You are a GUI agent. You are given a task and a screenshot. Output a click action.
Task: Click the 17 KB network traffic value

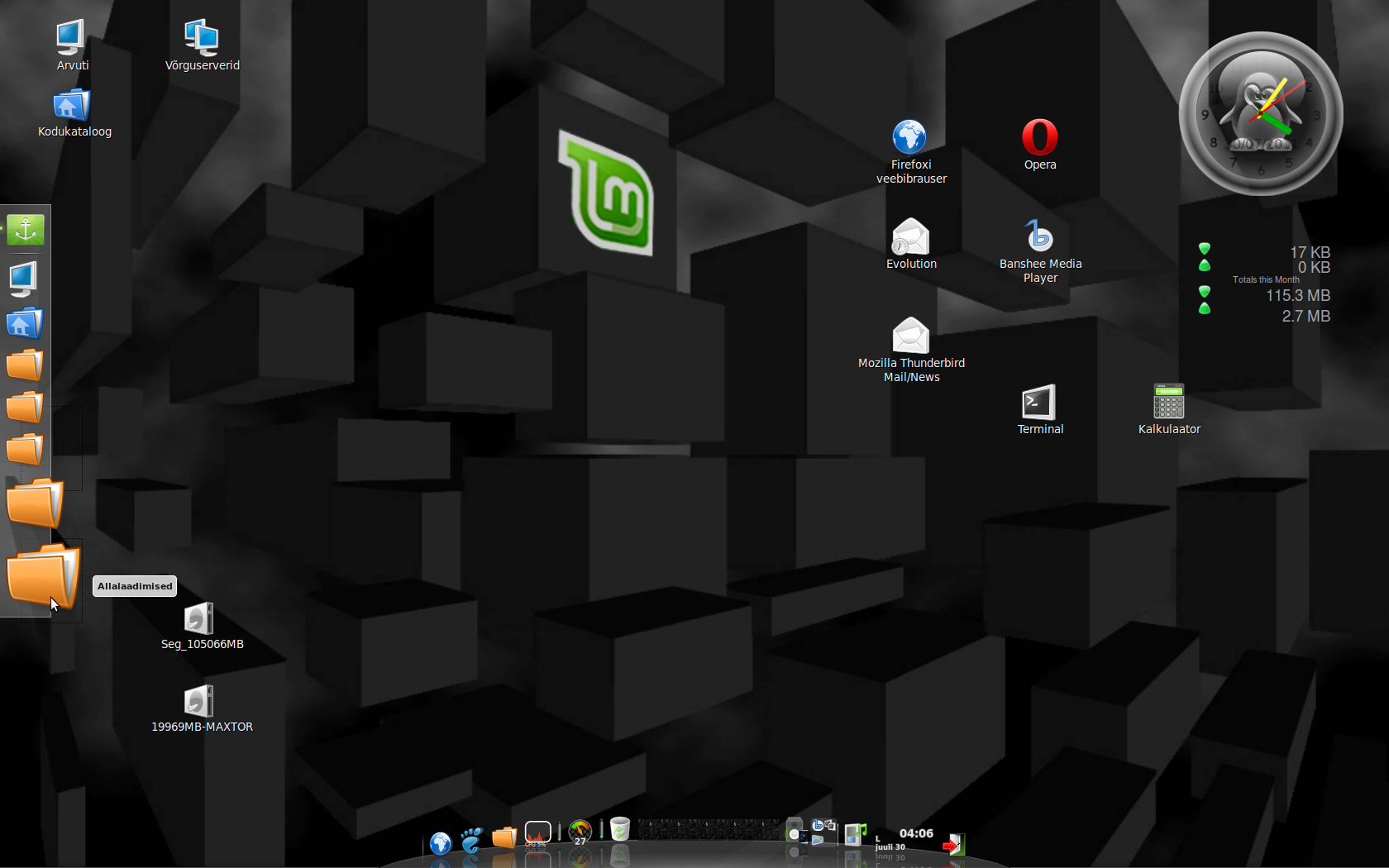pos(1310,252)
